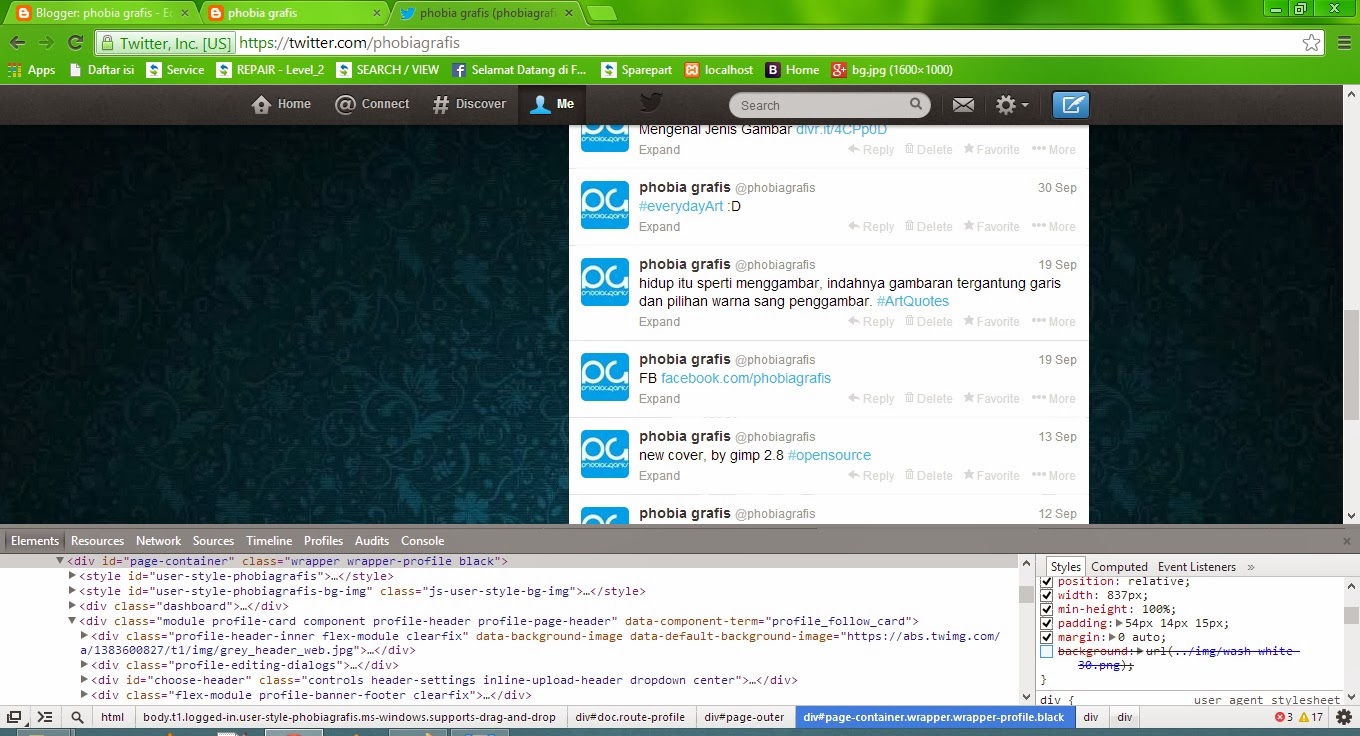
Task: Open the Chrome menu hamburger icon
Action: point(1343,43)
